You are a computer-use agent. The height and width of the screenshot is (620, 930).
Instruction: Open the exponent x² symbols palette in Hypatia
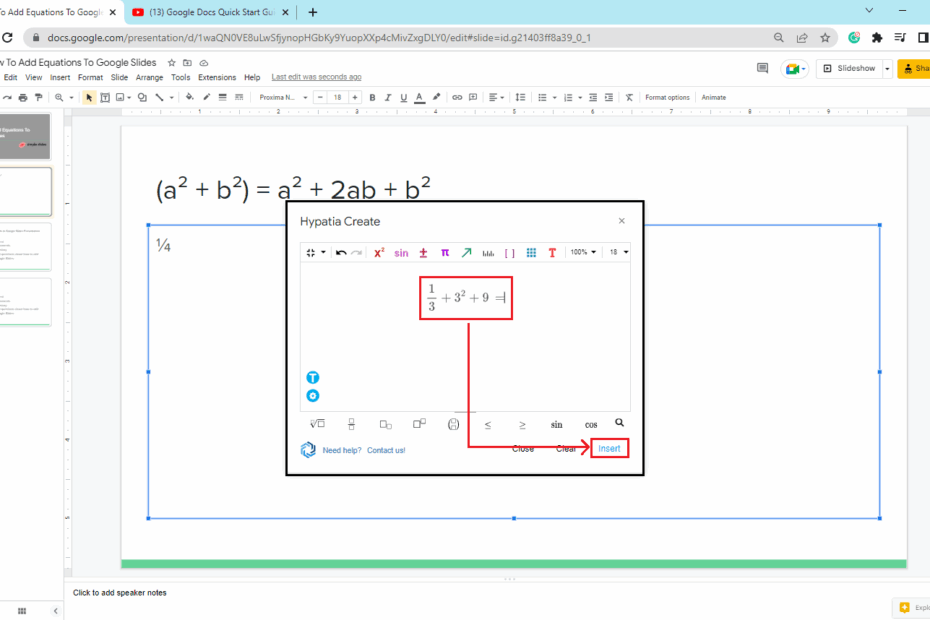point(379,252)
